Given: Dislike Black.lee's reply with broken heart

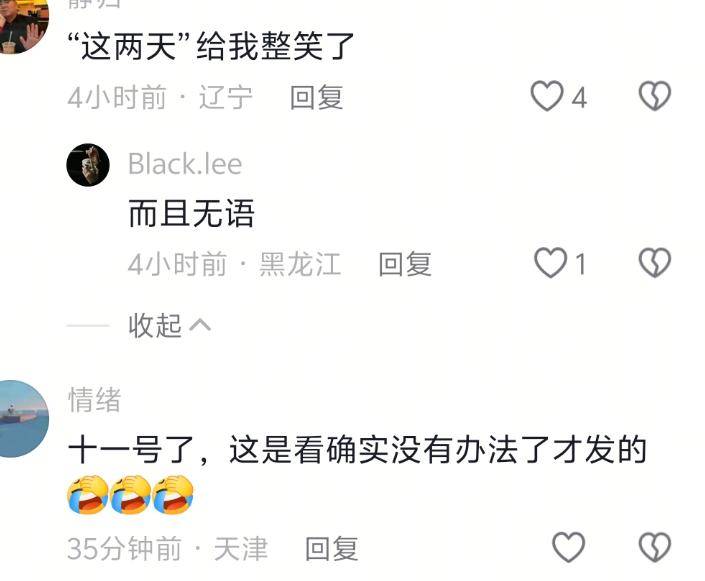Looking at the screenshot, I should tap(655, 263).
